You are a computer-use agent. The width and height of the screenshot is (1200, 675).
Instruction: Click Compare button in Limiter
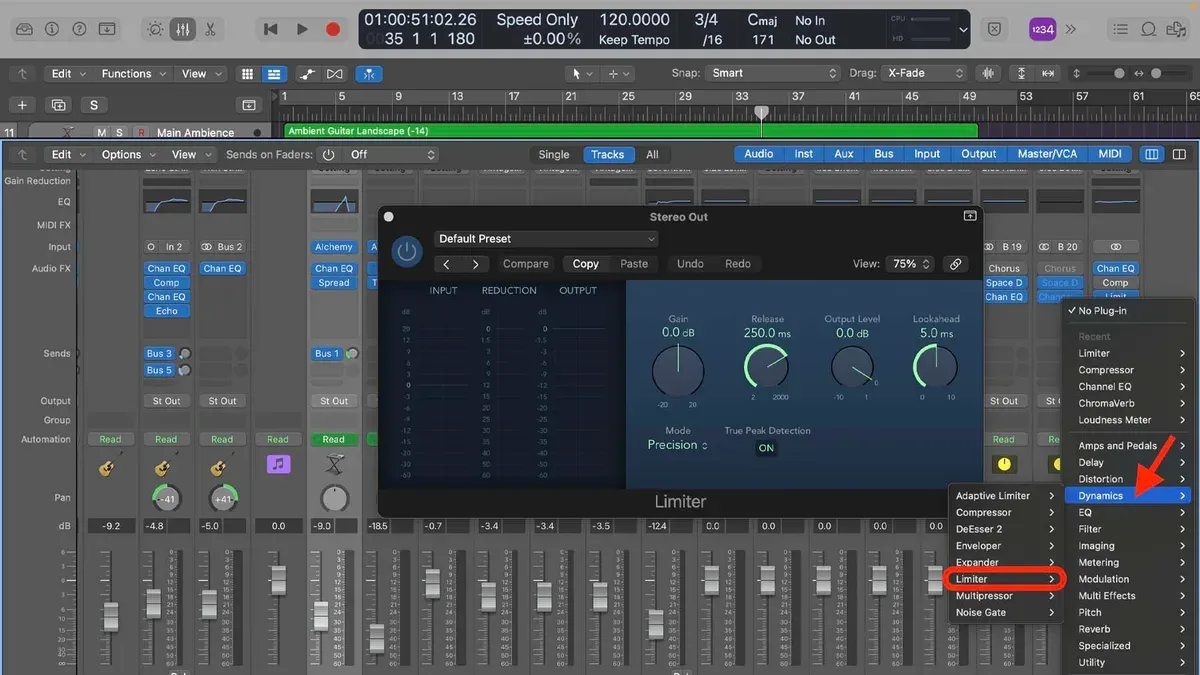pos(526,264)
